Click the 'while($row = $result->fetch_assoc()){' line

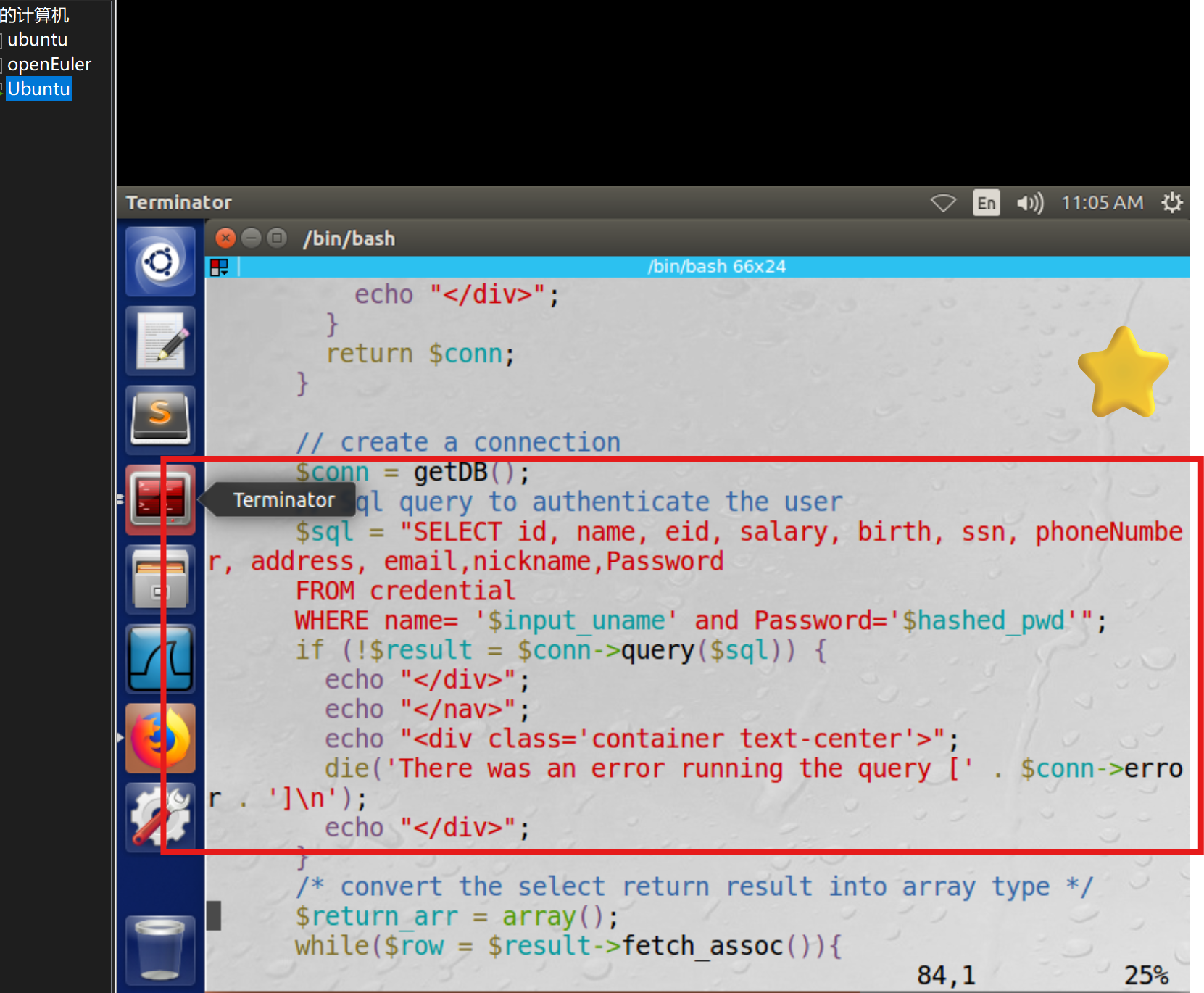click(x=568, y=946)
